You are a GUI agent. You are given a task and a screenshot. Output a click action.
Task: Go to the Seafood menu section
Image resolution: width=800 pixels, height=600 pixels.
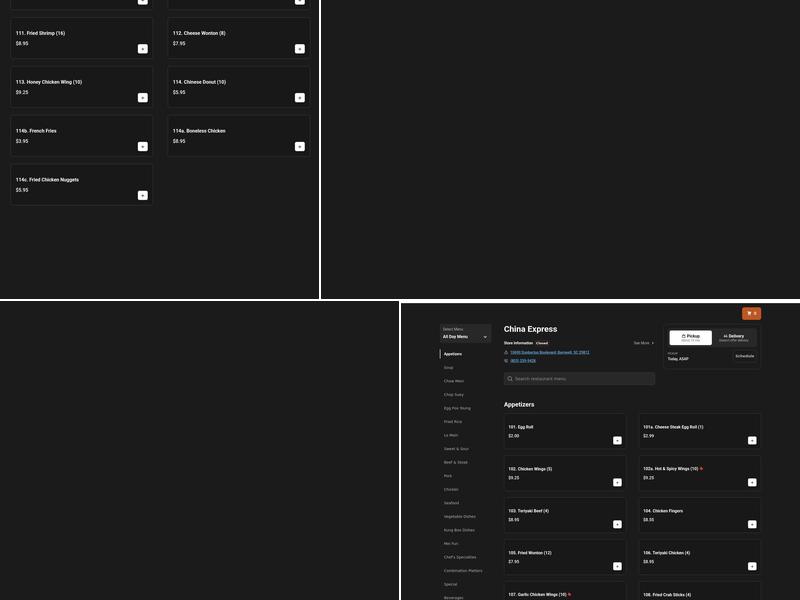click(x=452, y=503)
